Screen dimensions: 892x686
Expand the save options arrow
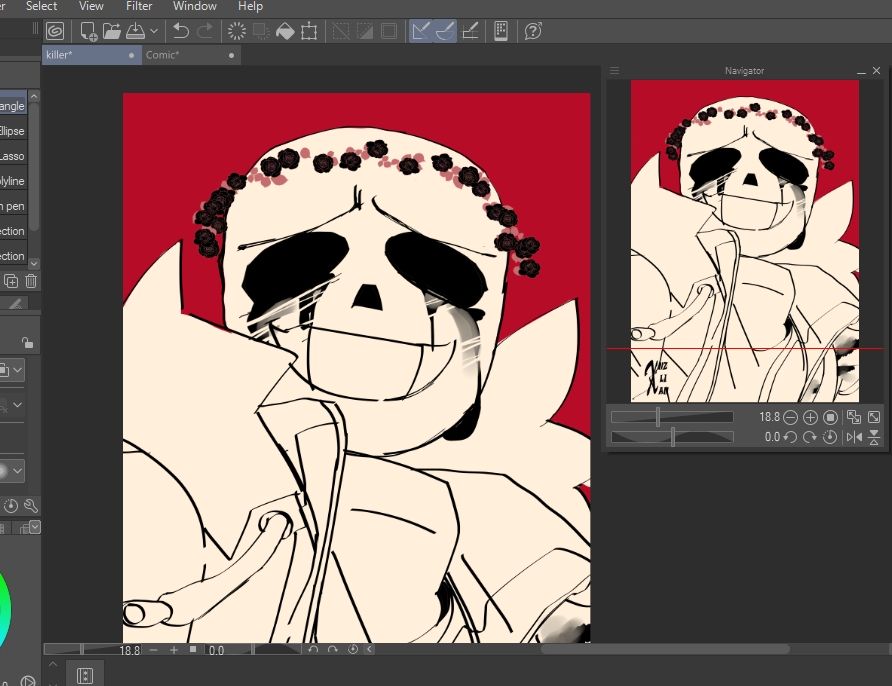(154, 31)
